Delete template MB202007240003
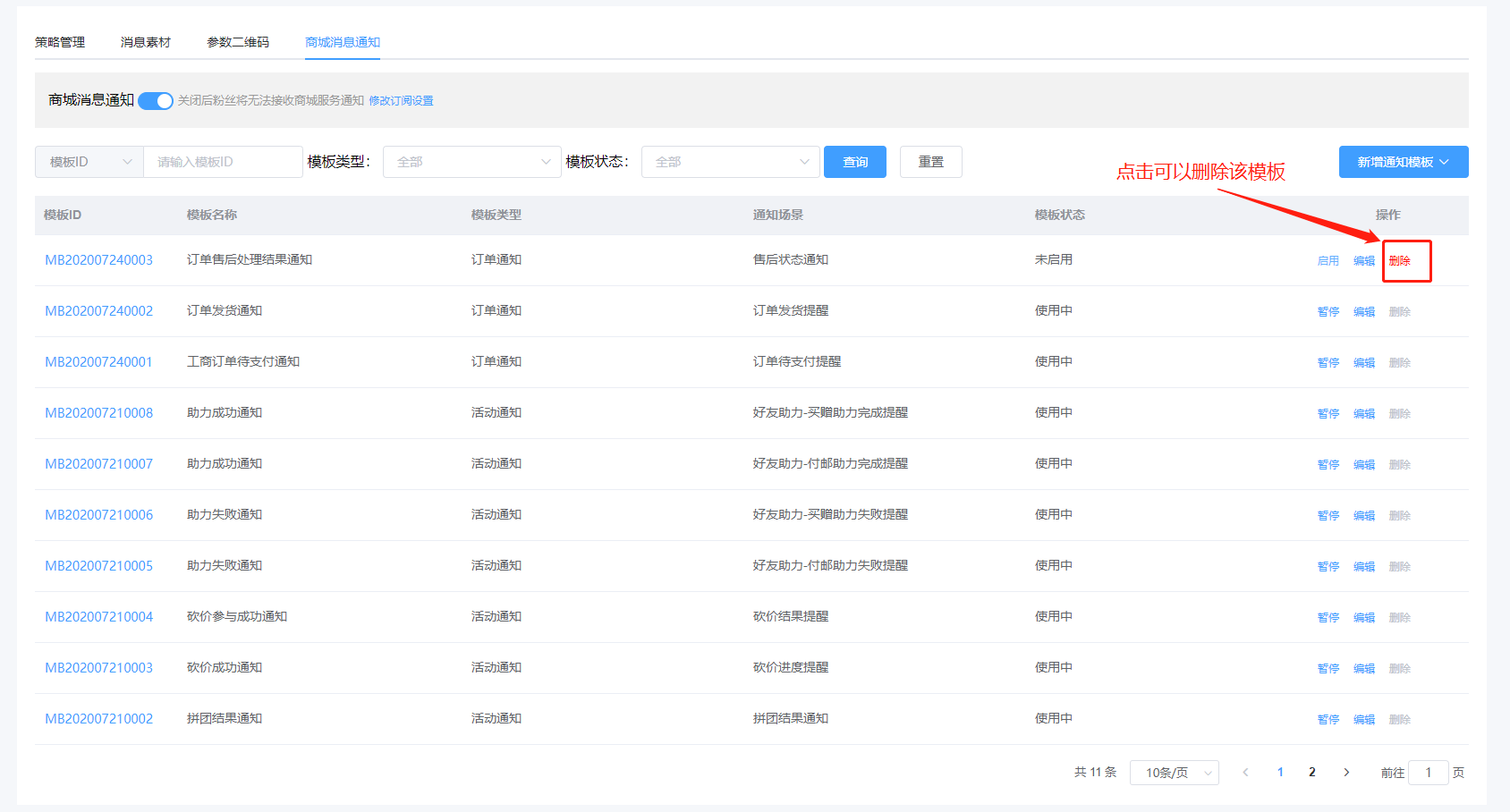The image size is (1510, 812). 1399,261
